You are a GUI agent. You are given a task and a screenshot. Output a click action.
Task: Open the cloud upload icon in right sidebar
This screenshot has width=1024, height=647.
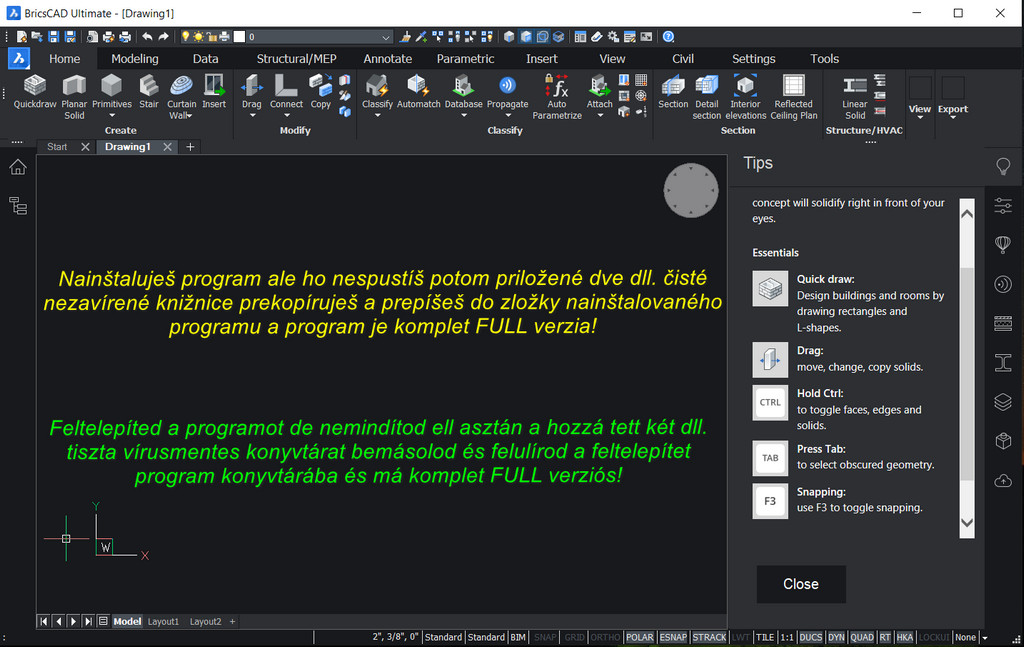(x=1003, y=481)
